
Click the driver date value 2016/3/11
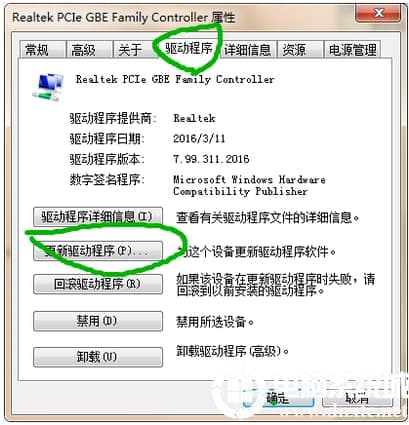click(x=199, y=138)
